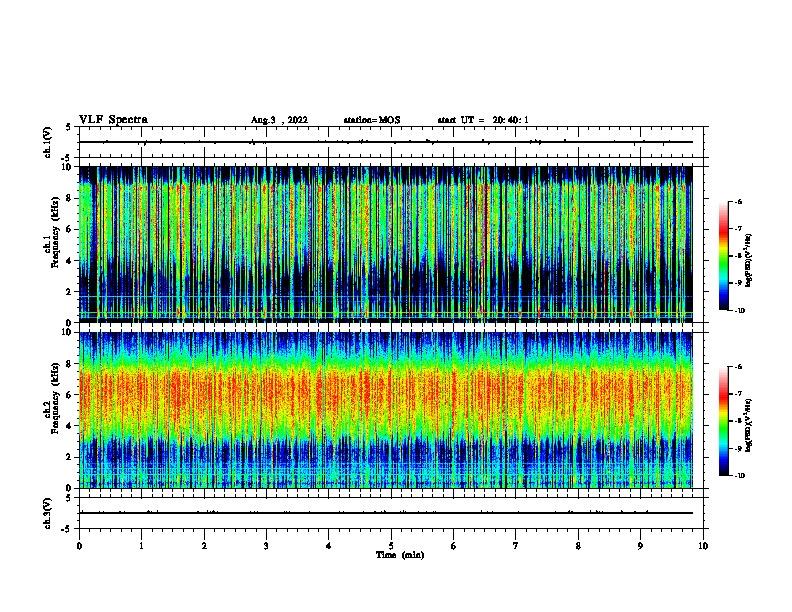
Task: Click time axis tick label "3"
Action: 266,546
